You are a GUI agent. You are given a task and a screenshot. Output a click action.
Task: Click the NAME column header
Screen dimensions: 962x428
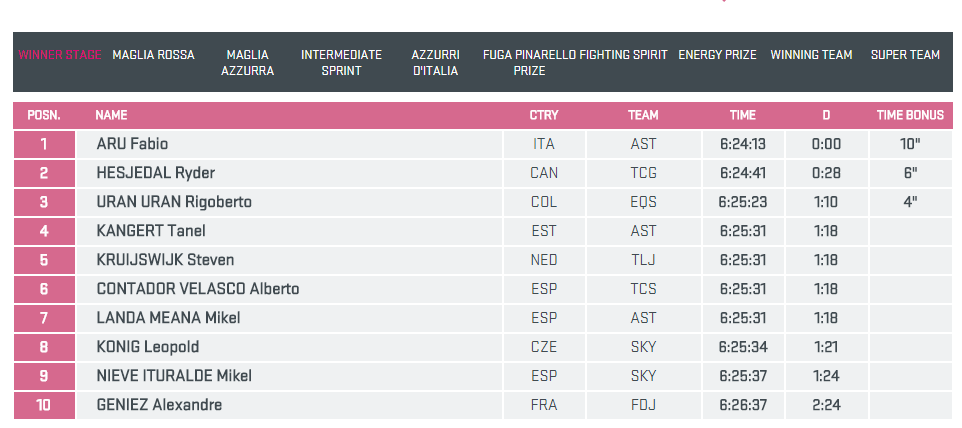112,115
